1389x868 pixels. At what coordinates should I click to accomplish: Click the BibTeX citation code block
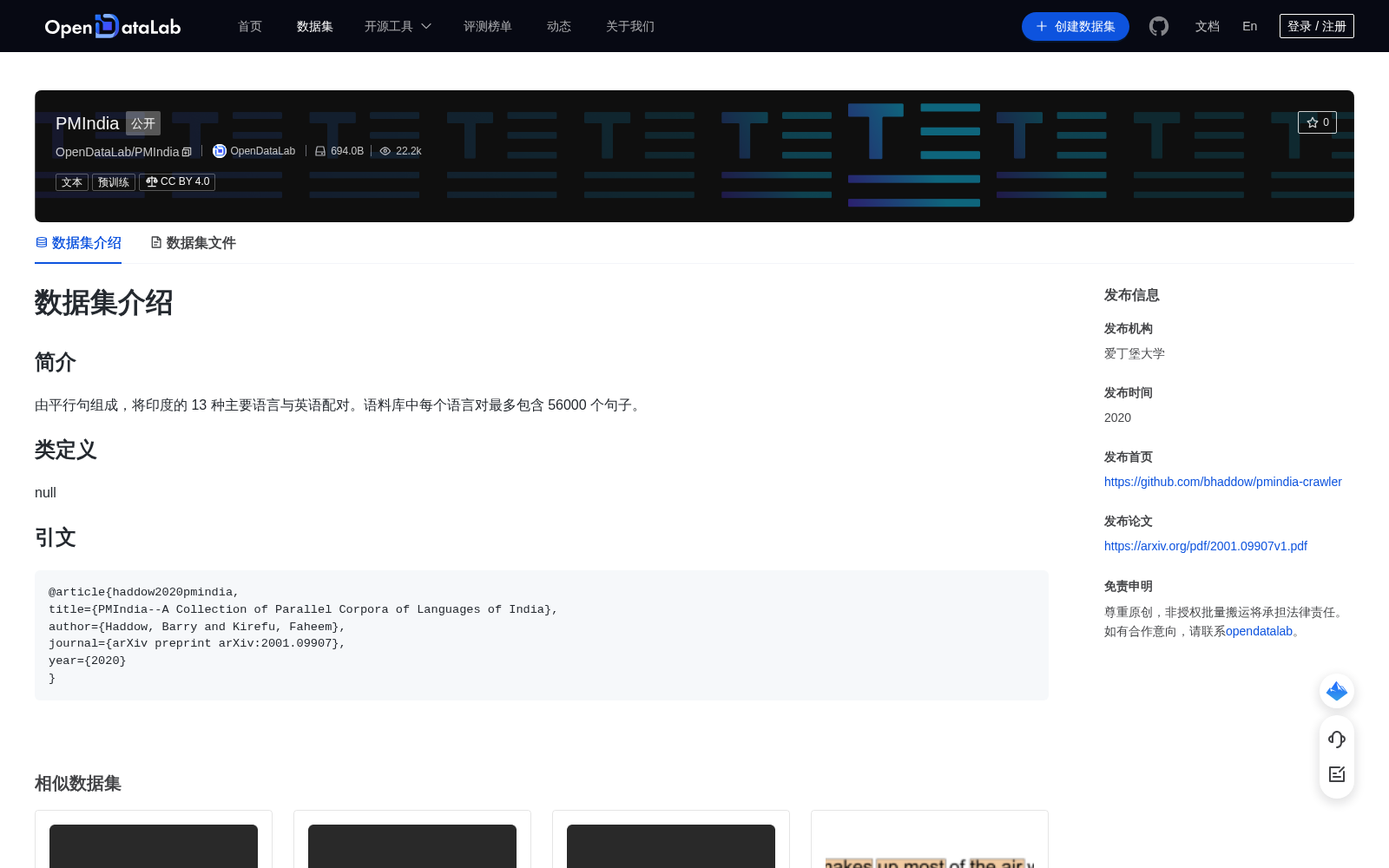[x=542, y=635]
